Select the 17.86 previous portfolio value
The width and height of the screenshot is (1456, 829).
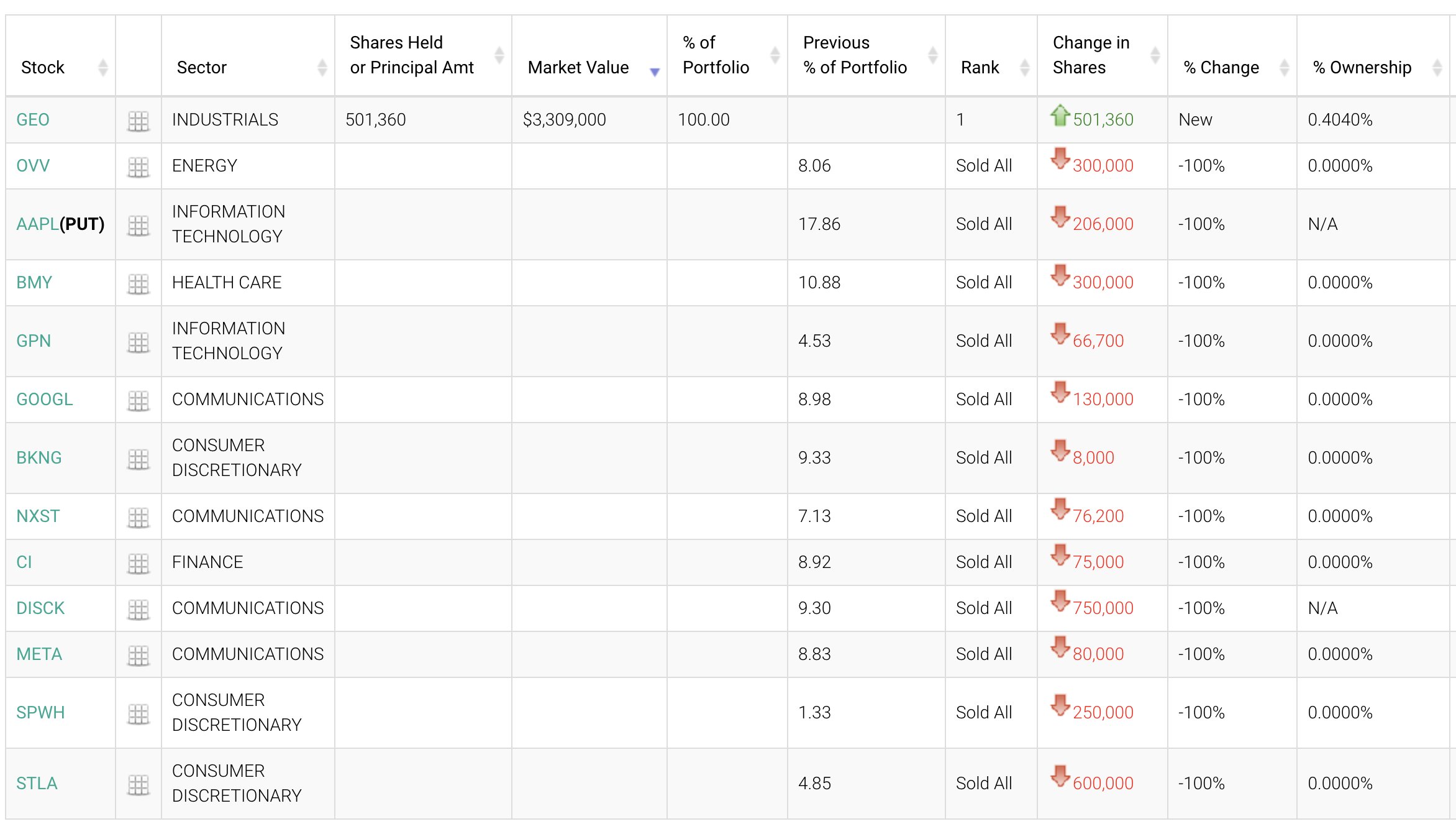pyautogui.click(x=819, y=224)
